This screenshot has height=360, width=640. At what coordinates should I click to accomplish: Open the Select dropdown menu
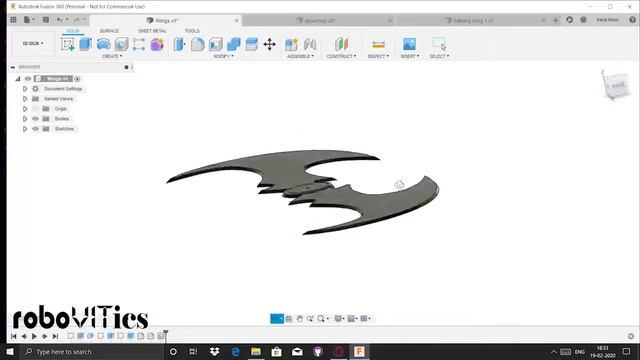(439, 56)
